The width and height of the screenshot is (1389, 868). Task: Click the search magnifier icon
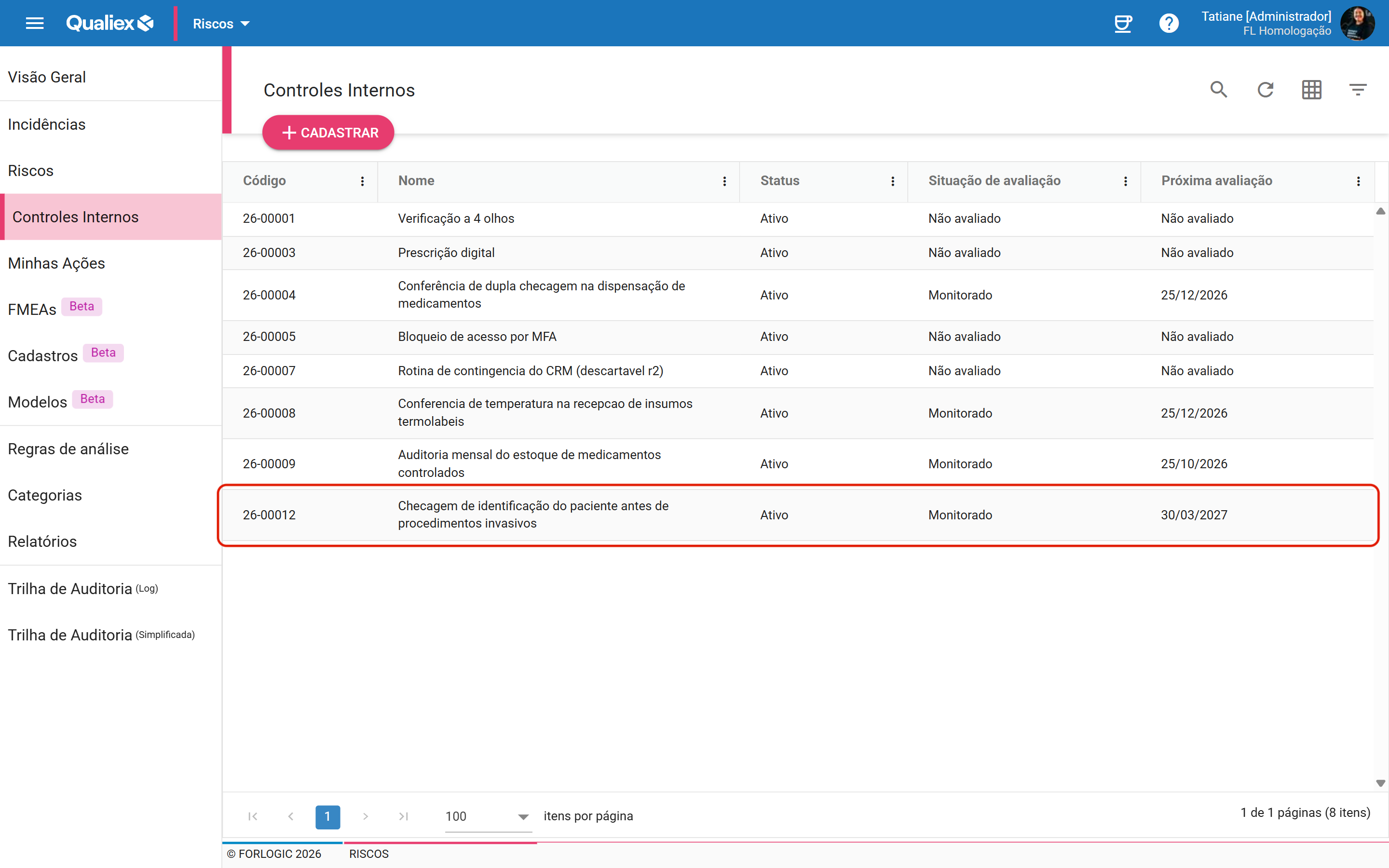[x=1219, y=90]
